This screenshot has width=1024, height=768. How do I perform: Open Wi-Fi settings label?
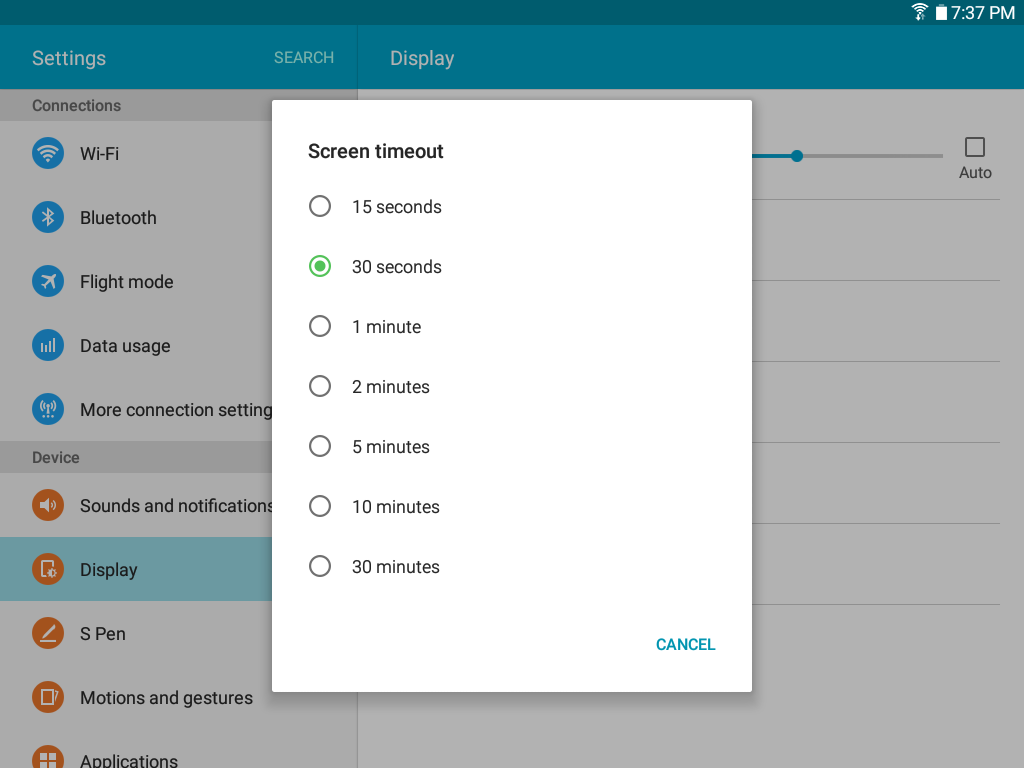pyautogui.click(x=99, y=153)
